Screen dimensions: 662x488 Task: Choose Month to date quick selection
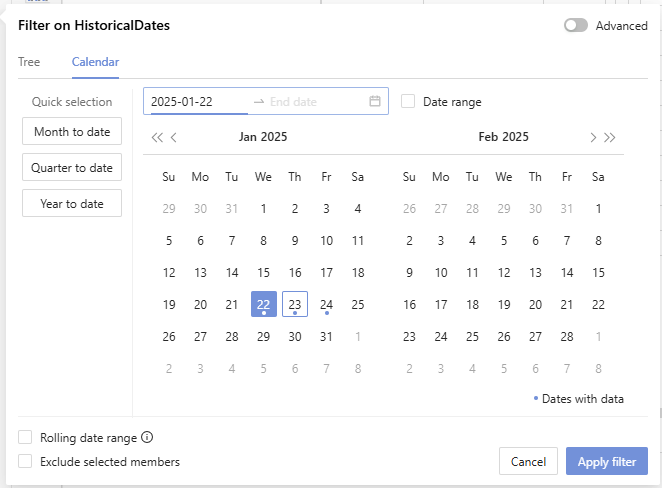[72, 132]
